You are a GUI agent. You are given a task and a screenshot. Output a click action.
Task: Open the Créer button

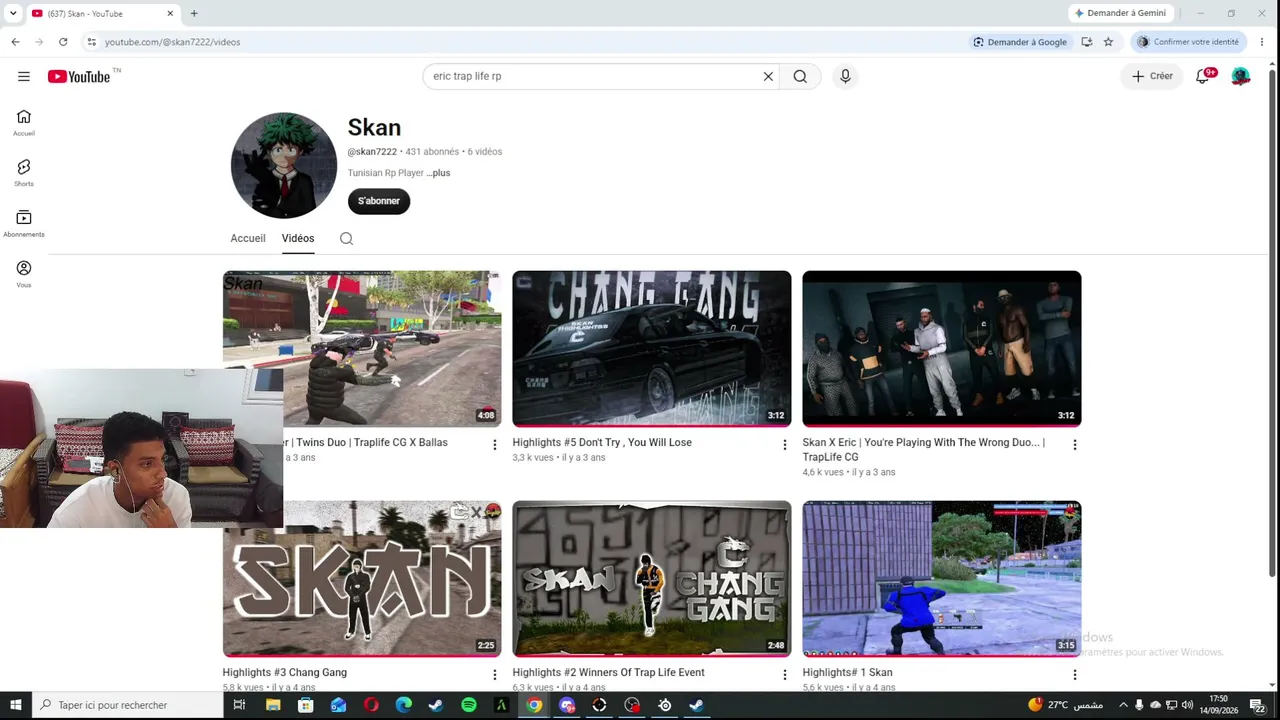coord(1152,76)
